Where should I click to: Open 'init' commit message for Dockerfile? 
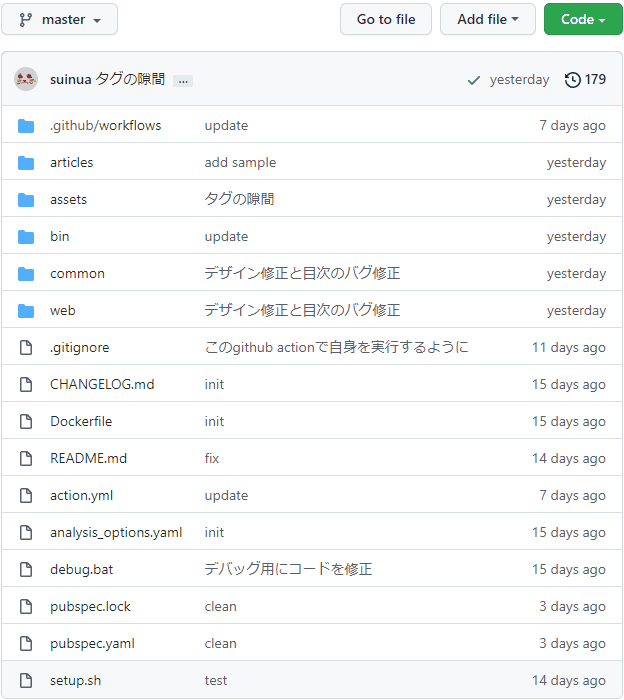pos(214,421)
